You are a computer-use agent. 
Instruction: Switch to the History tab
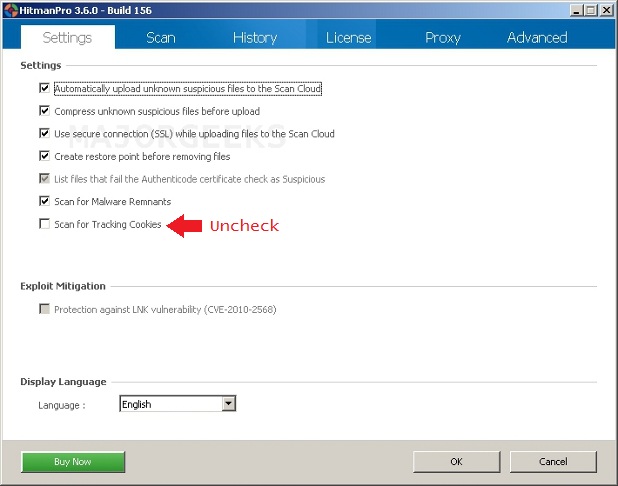coord(255,37)
